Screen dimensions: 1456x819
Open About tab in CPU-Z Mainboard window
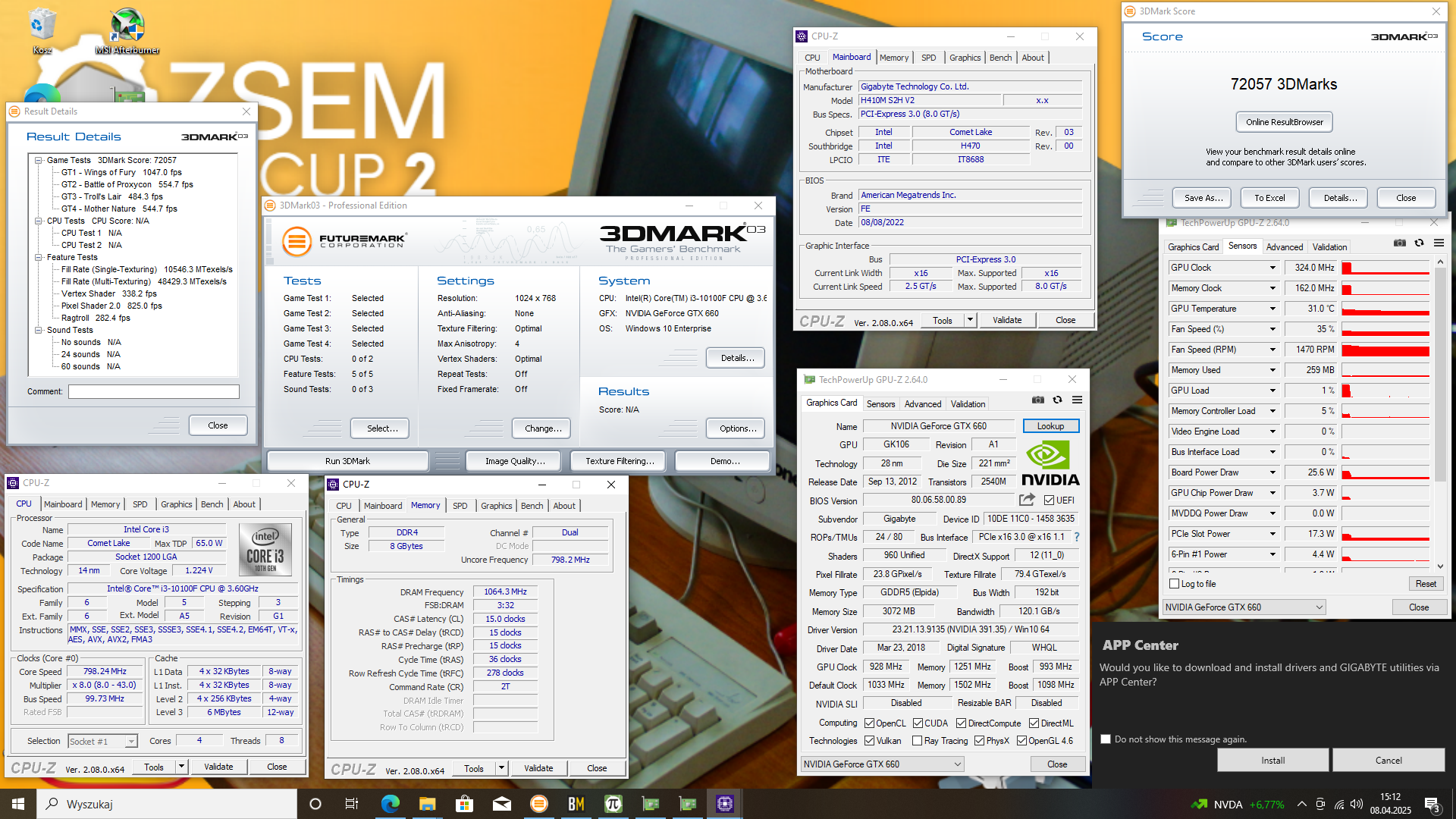pos(1032,58)
